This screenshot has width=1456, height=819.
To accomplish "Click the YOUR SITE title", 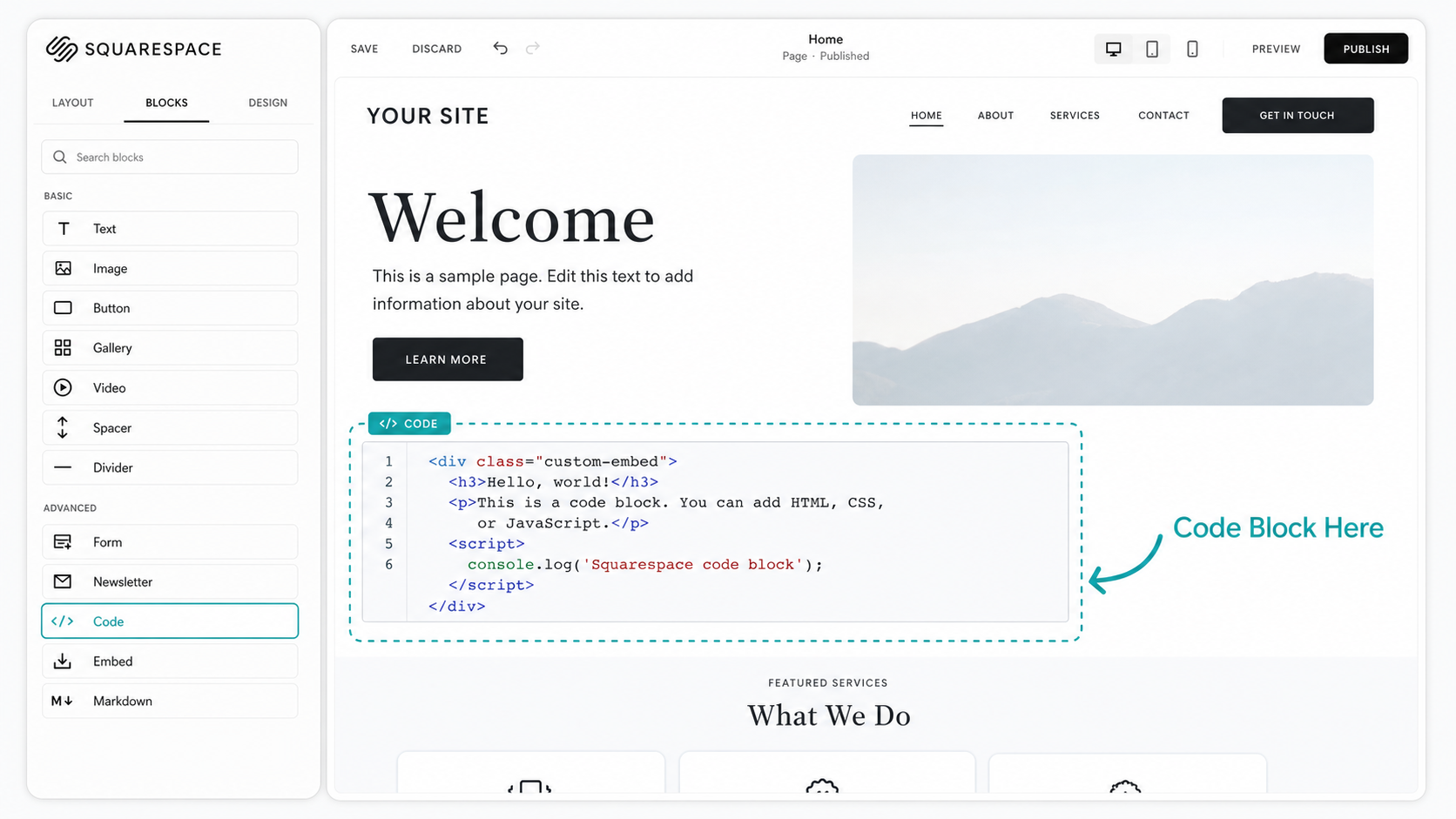I will pyautogui.click(x=428, y=116).
